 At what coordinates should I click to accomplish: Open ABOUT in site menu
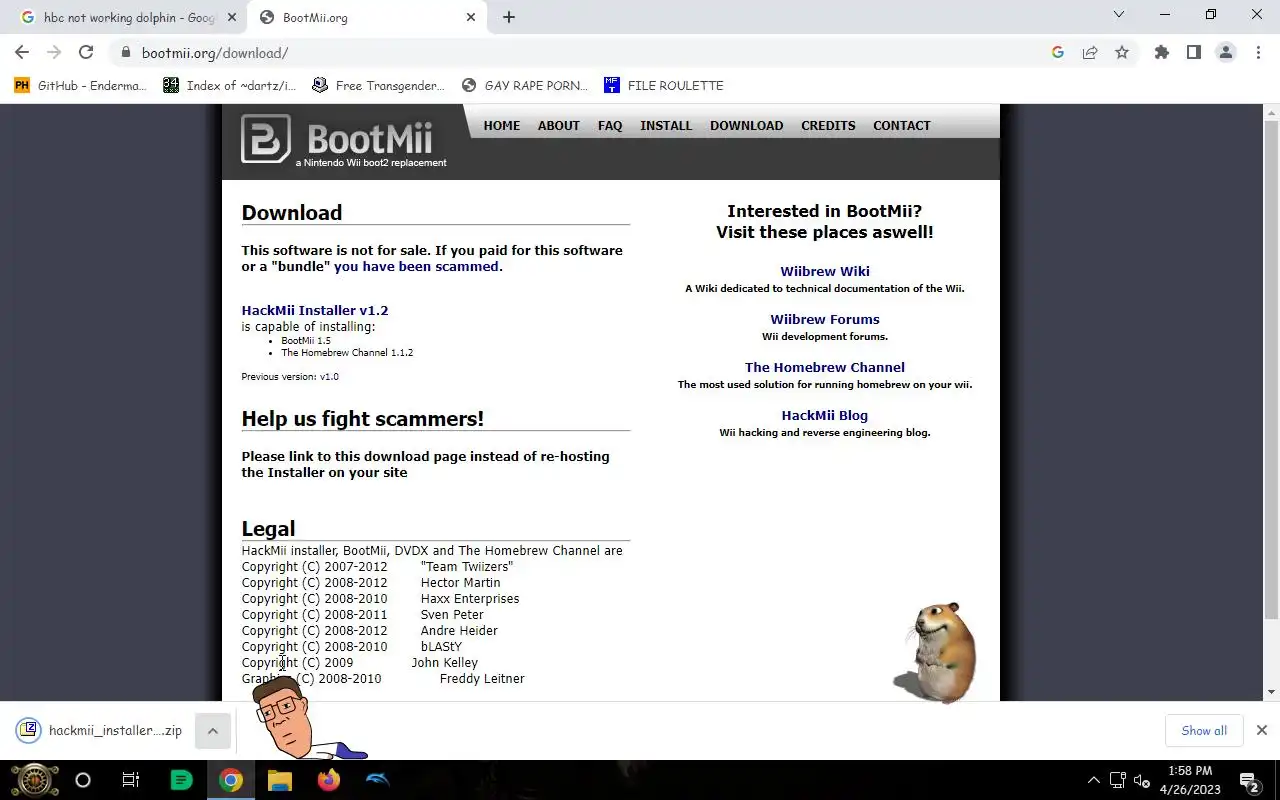click(x=559, y=125)
